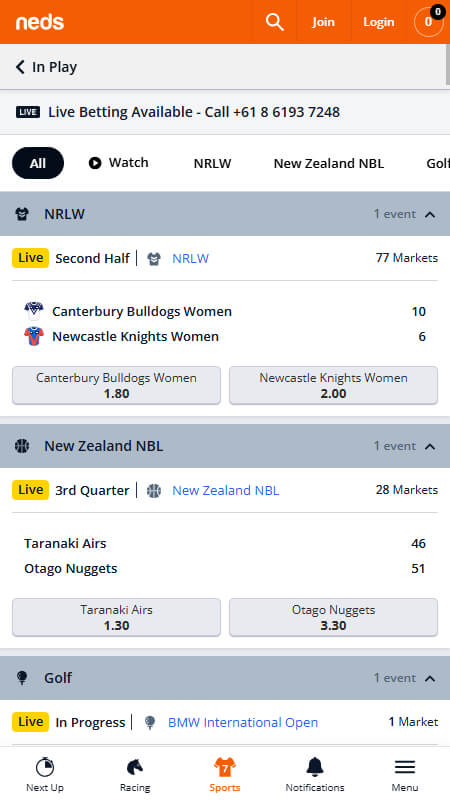Open the Racing horse icon

[135, 766]
